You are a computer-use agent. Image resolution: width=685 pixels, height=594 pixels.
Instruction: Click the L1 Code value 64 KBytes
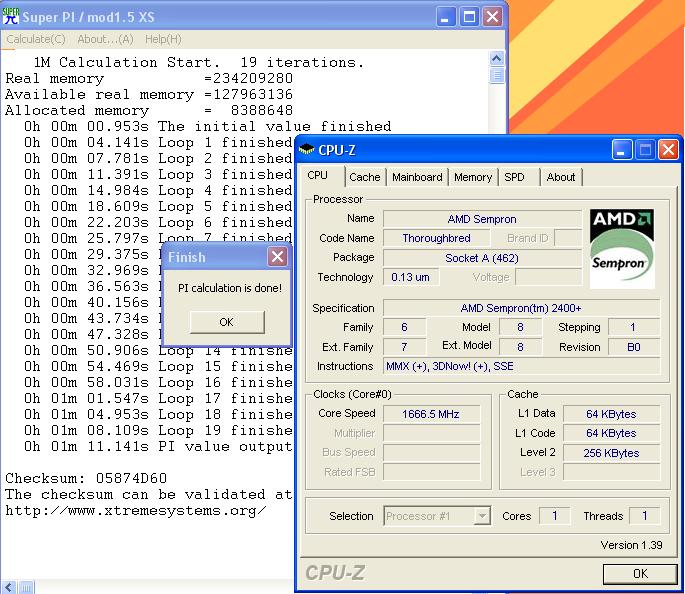click(611, 433)
